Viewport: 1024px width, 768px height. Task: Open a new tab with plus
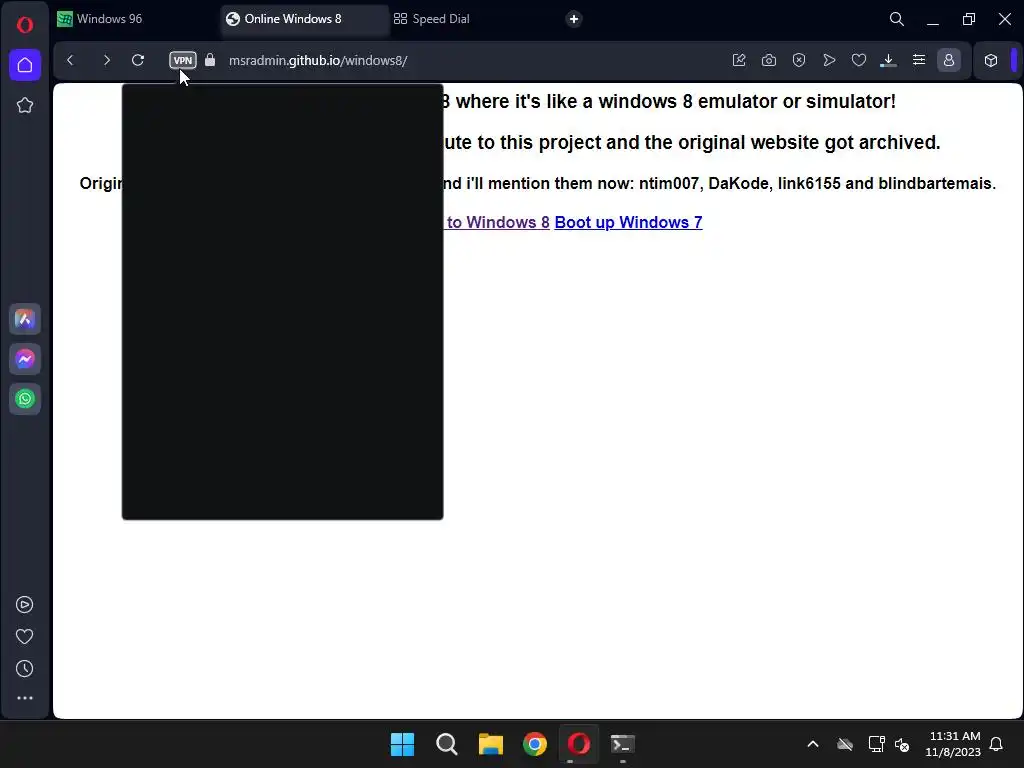pos(574,19)
